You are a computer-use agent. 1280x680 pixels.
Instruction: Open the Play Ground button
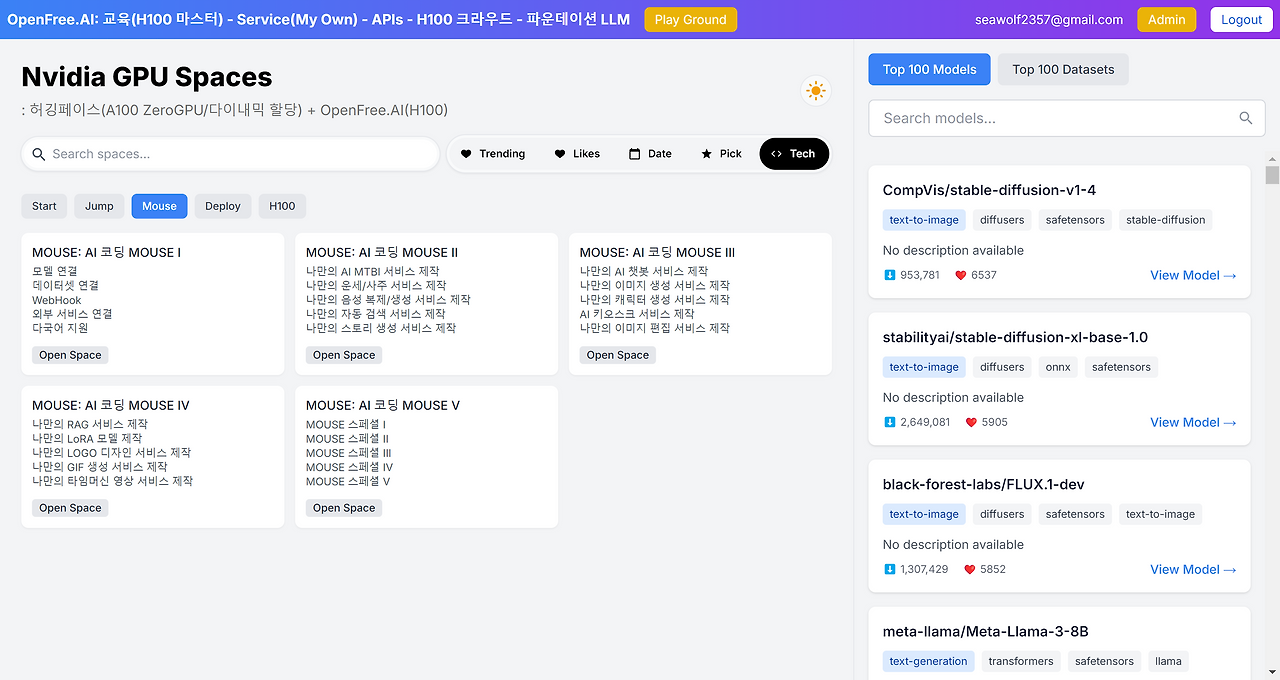point(691,20)
